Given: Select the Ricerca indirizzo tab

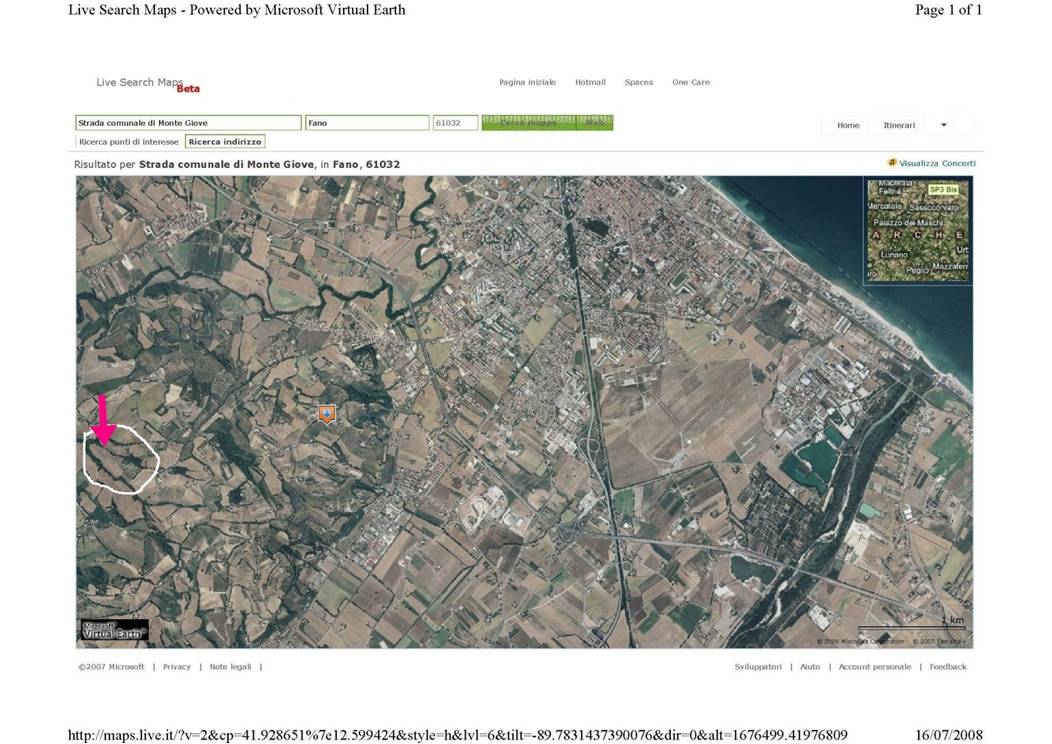Looking at the screenshot, I should pos(225,142).
